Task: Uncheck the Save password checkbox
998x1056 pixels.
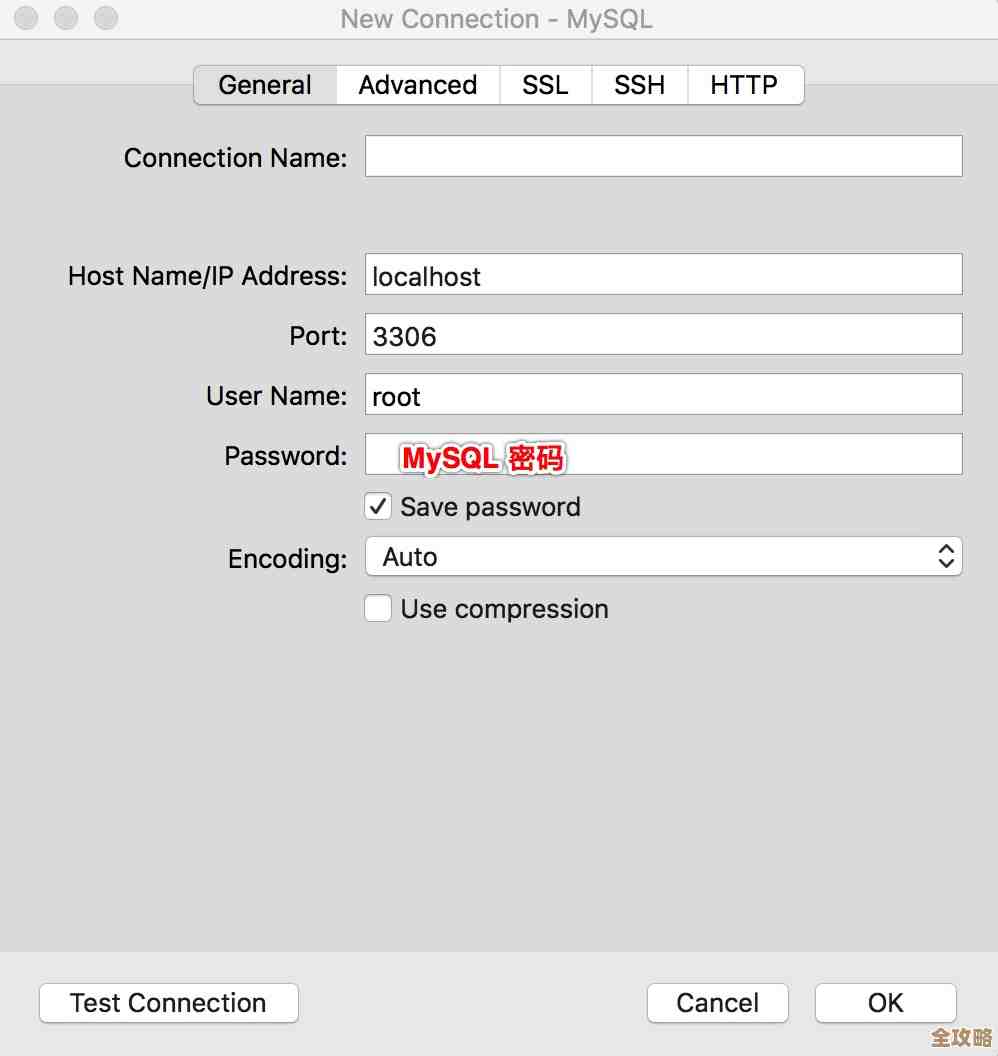Action: 377,507
